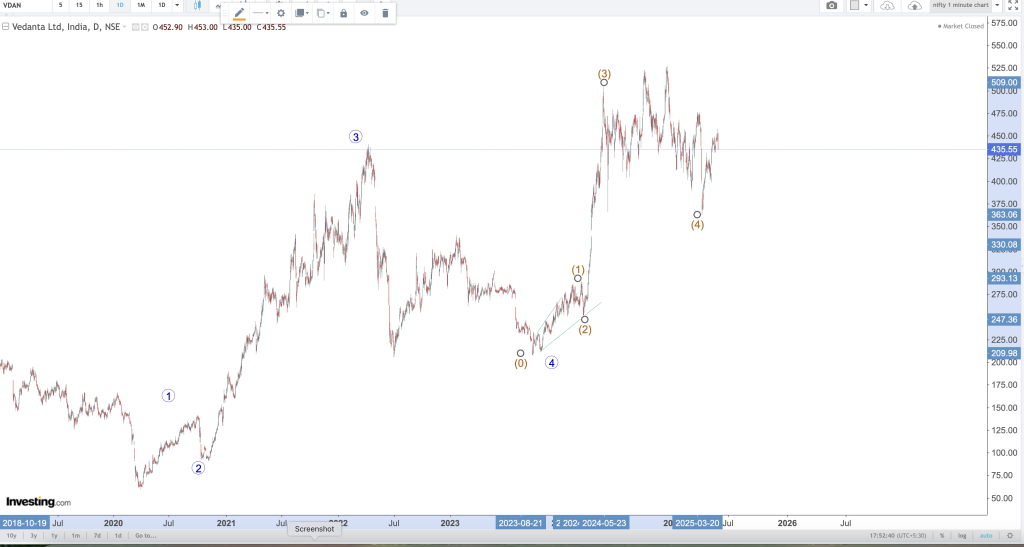Toggle log scale

963,535
